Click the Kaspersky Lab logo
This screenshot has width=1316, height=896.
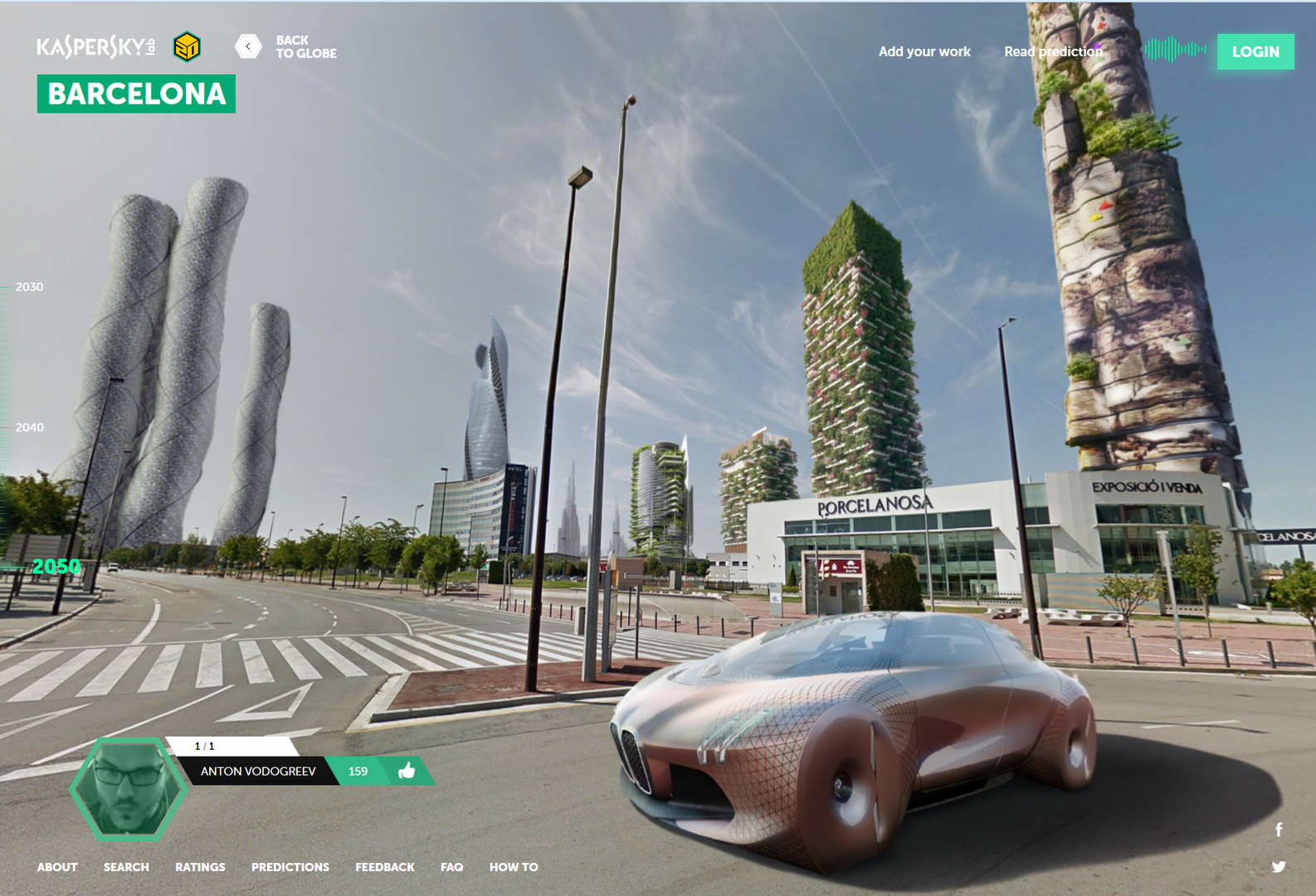coord(95,47)
